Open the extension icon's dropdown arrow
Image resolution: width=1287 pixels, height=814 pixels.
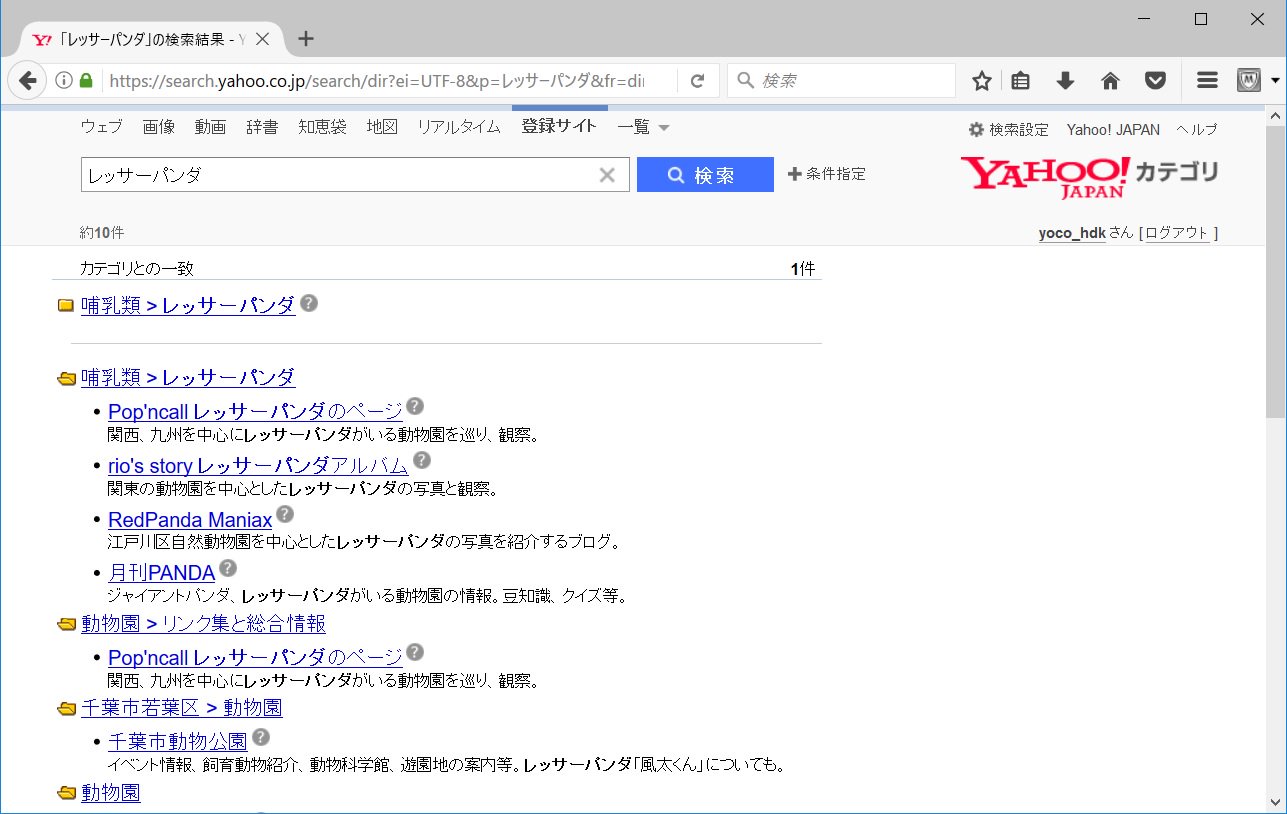1275,81
